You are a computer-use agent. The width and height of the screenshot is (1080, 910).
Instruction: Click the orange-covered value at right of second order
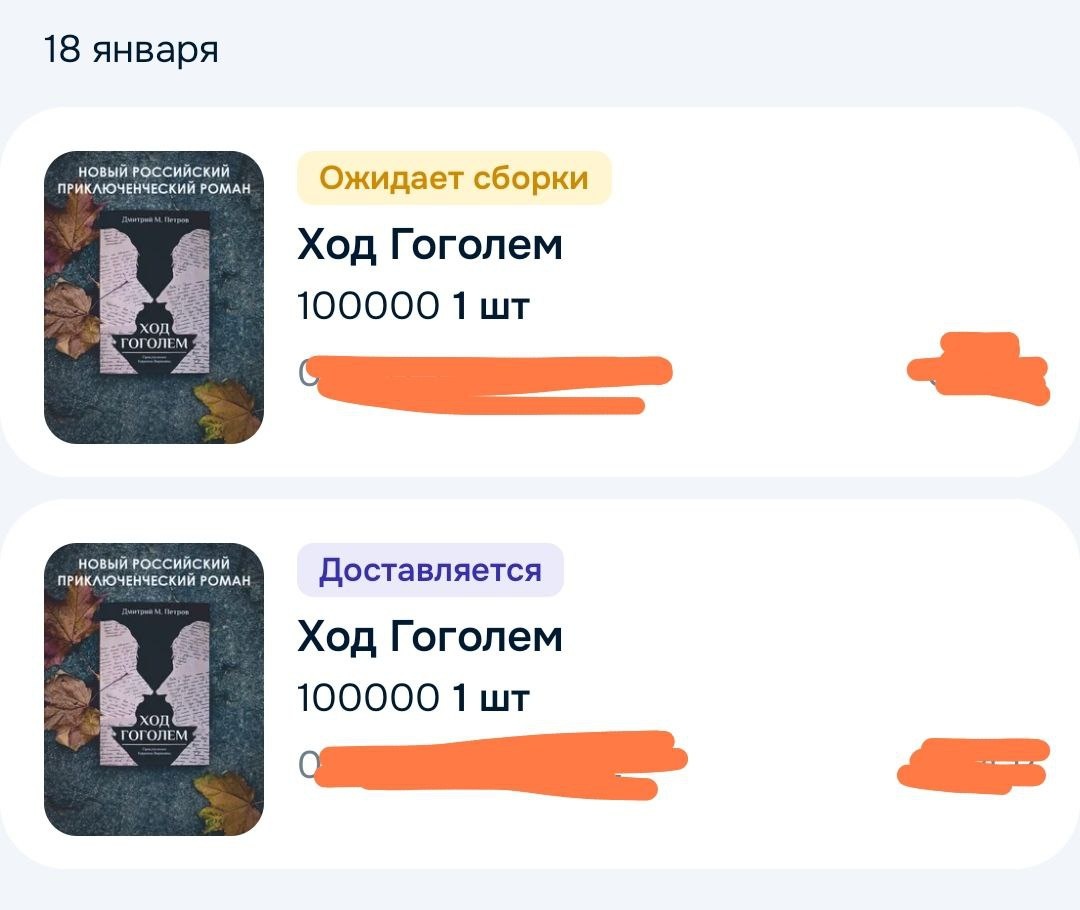tap(973, 765)
